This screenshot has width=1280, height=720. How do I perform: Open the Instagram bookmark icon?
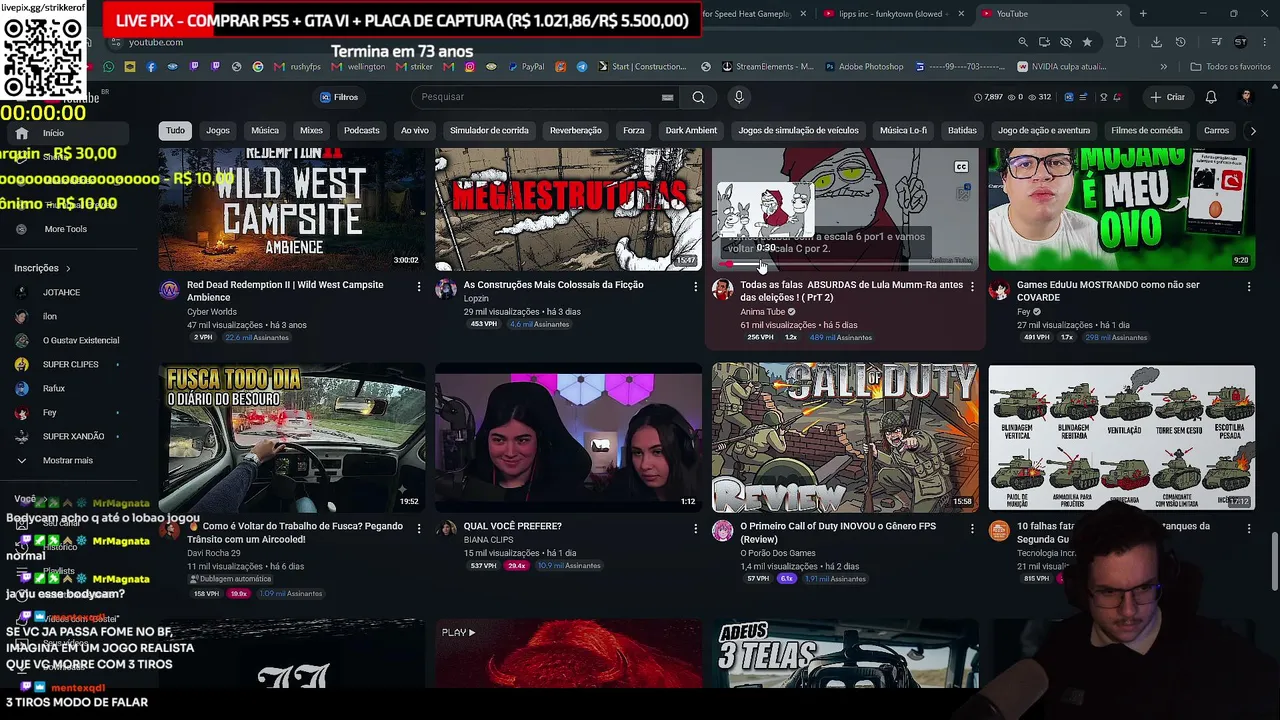[468, 67]
